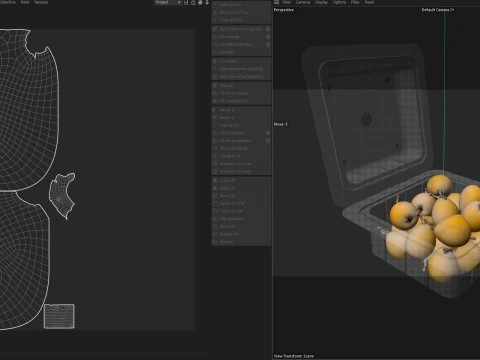Click the Restore UV icon

tap(215, 234)
